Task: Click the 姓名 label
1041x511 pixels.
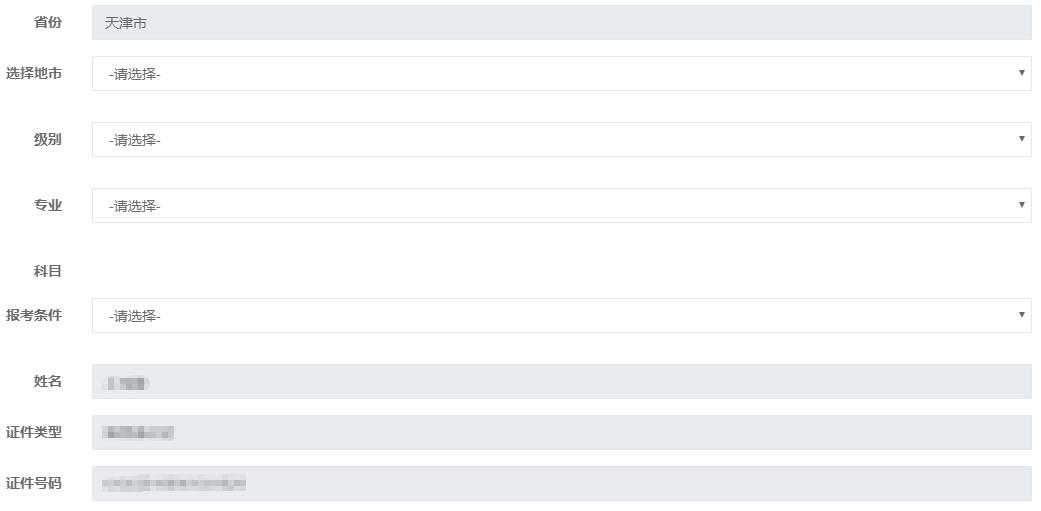Action: [48, 381]
